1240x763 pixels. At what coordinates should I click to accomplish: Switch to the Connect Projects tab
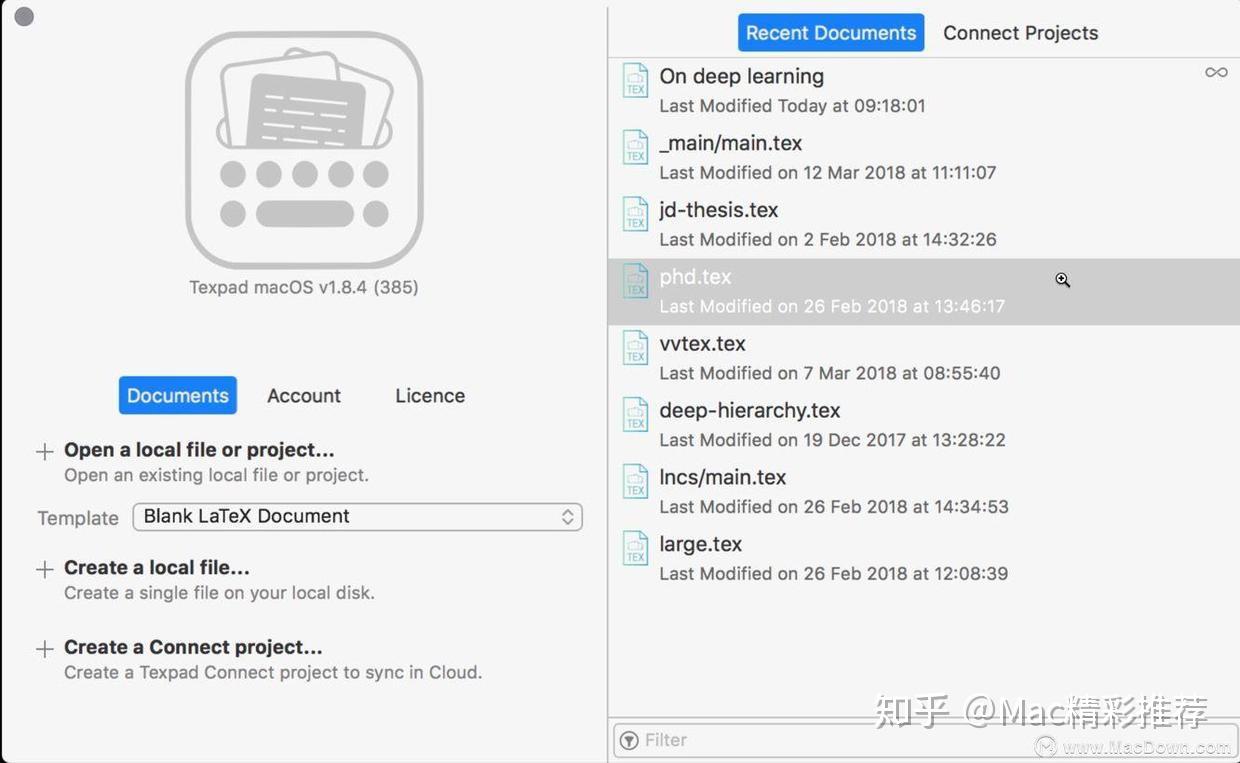coord(1020,33)
